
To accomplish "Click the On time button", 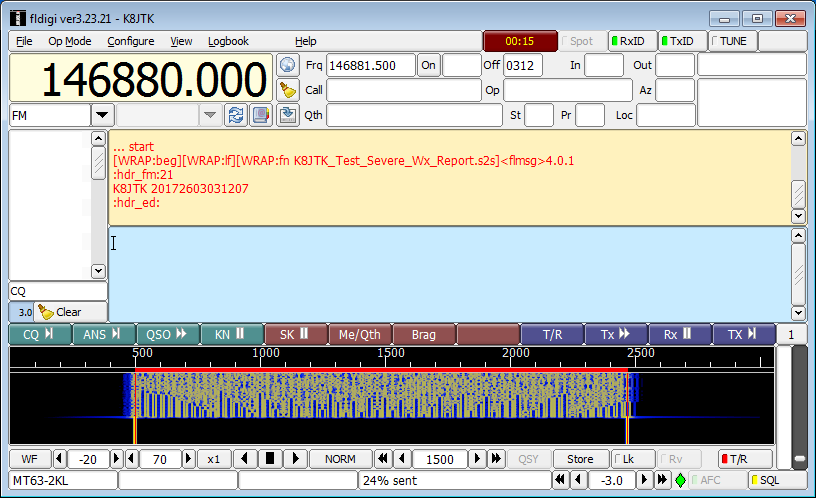I will (428, 65).
